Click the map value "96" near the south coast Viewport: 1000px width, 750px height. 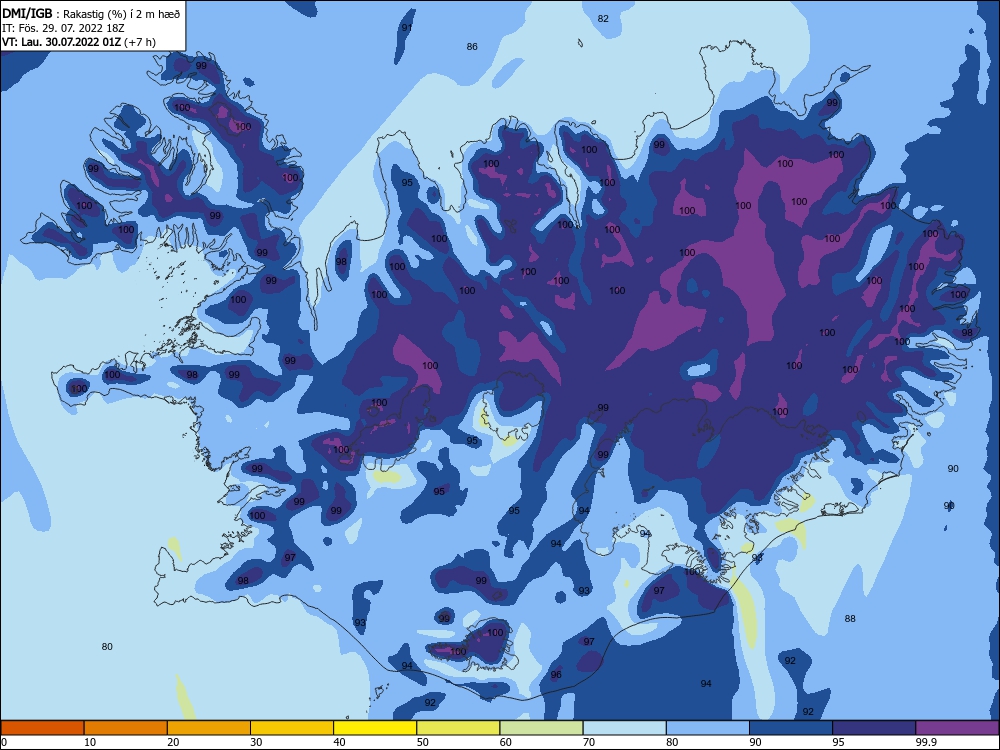point(556,675)
